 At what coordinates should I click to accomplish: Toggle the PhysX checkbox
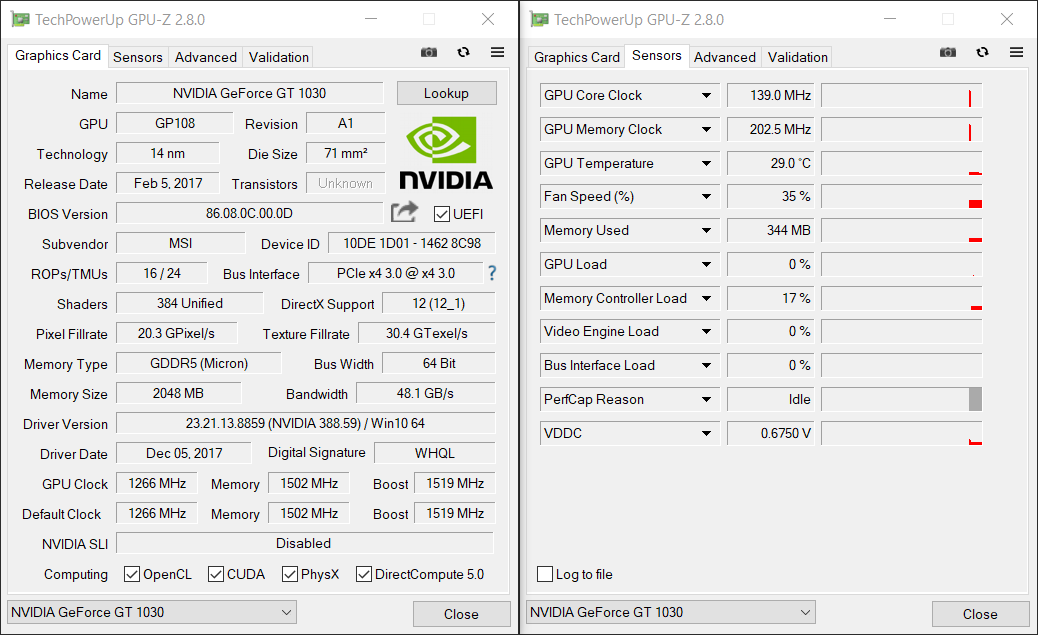pyautogui.click(x=289, y=574)
